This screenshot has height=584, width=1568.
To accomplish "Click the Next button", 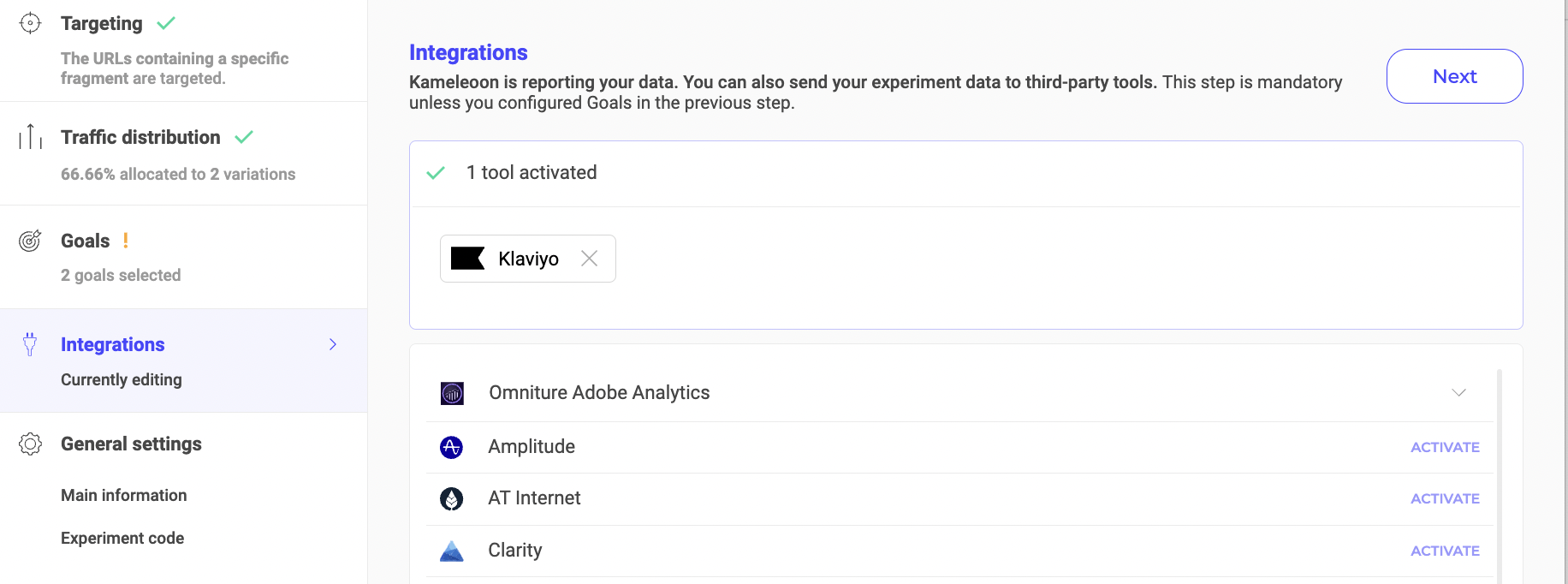I will coord(1454,76).
